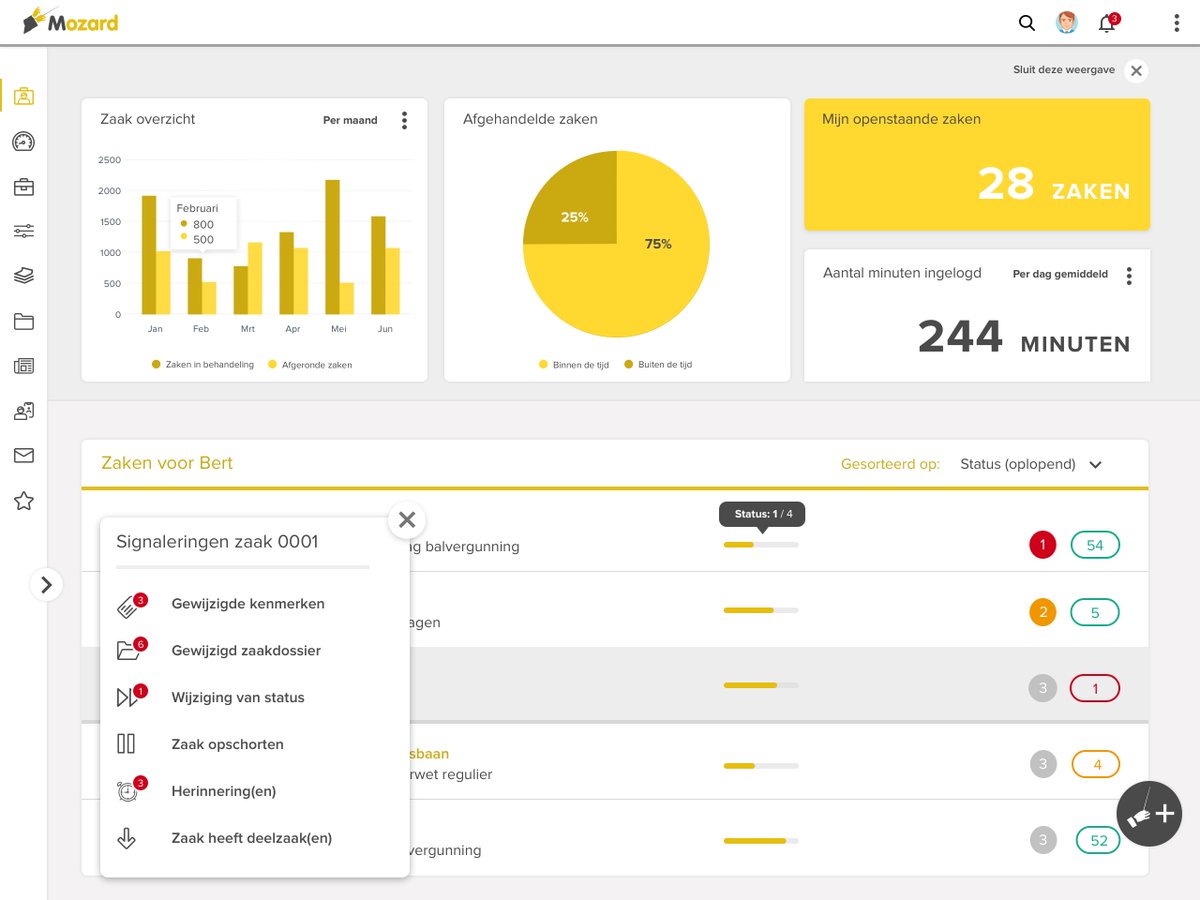Select 'Wijziging van status' menu entry
This screenshot has height=900, width=1200.
pyautogui.click(x=238, y=698)
